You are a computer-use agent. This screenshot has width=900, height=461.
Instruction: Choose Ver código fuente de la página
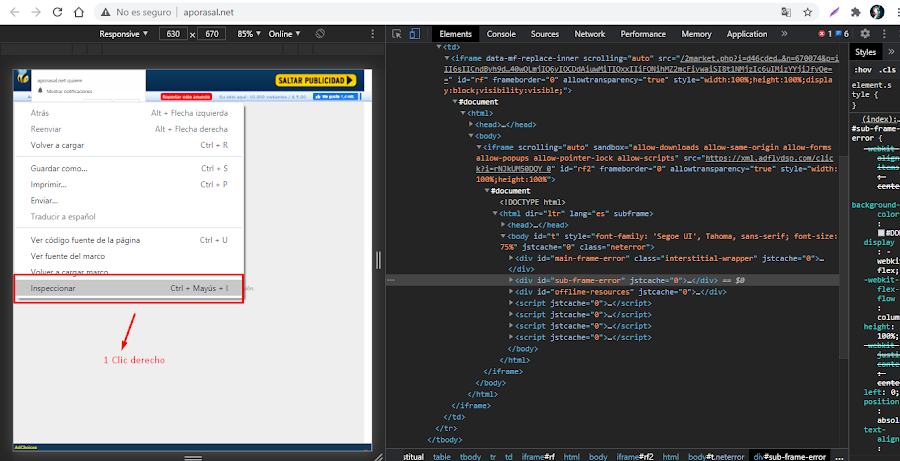[x=129, y=240]
